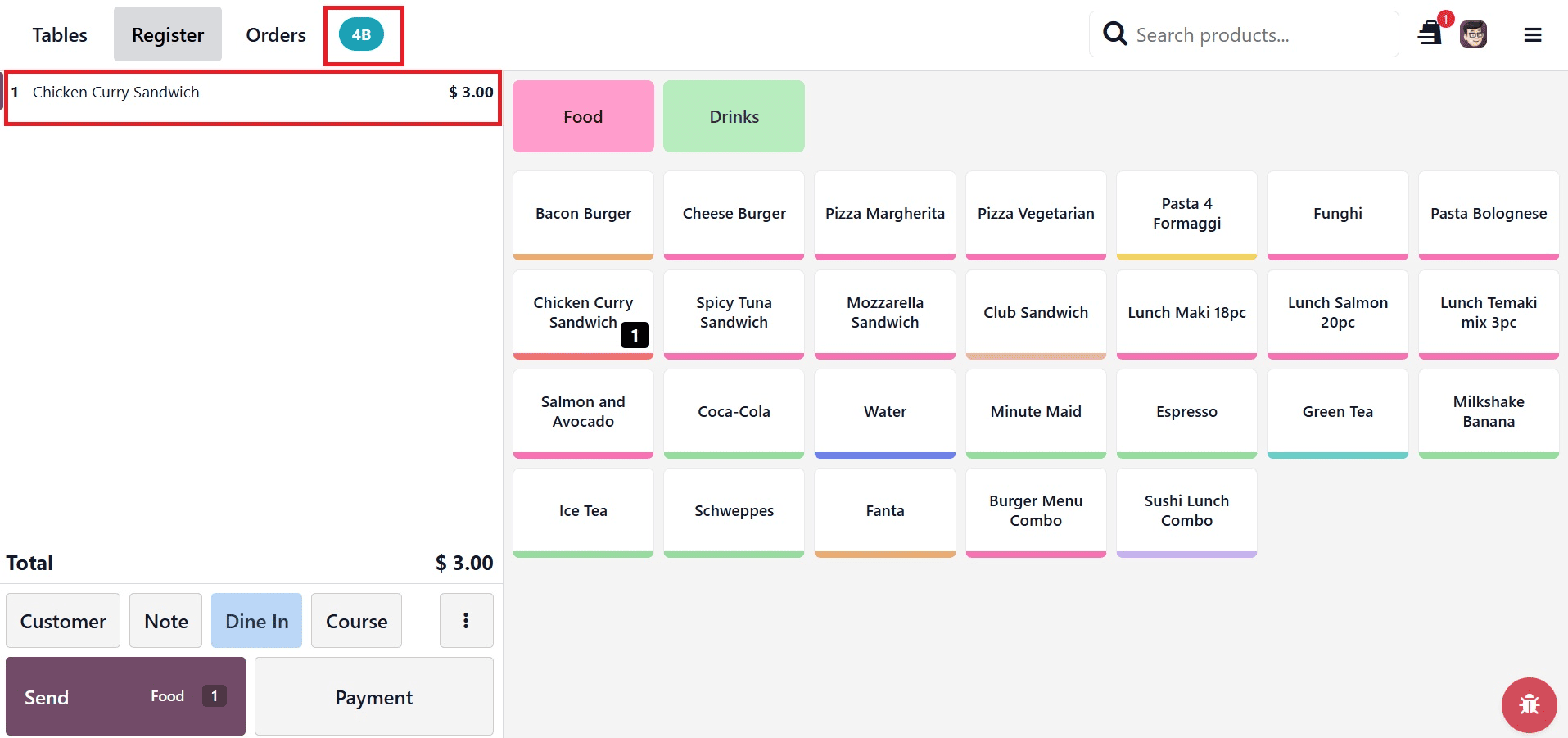Open the 4B order tab
The height and width of the screenshot is (738, 1568).
pyautogui.click(x=363, y=34)
